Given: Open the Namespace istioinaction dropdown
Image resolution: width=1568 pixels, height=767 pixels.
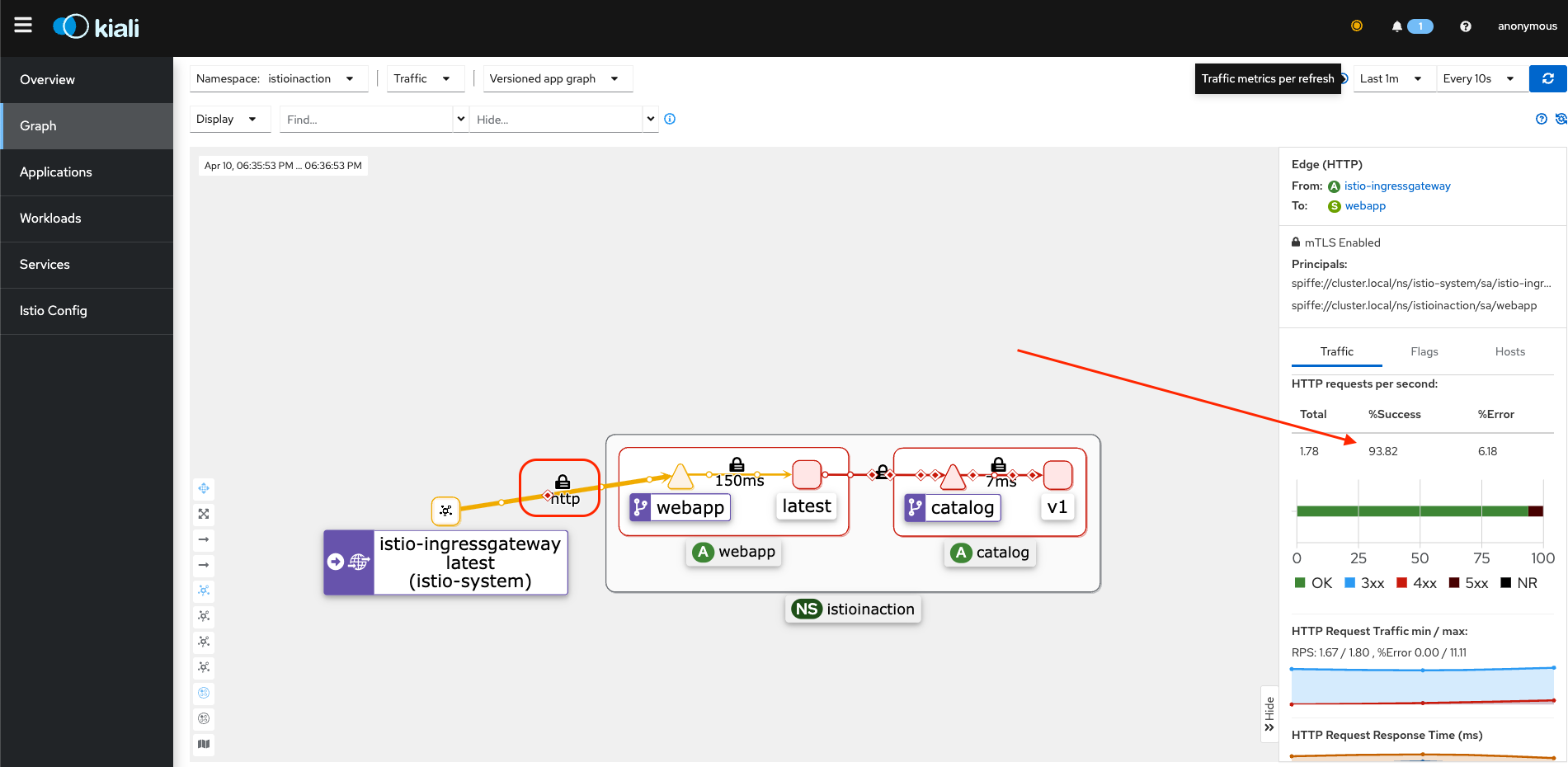Looking at the screenshot, I should tap(279, 78).
